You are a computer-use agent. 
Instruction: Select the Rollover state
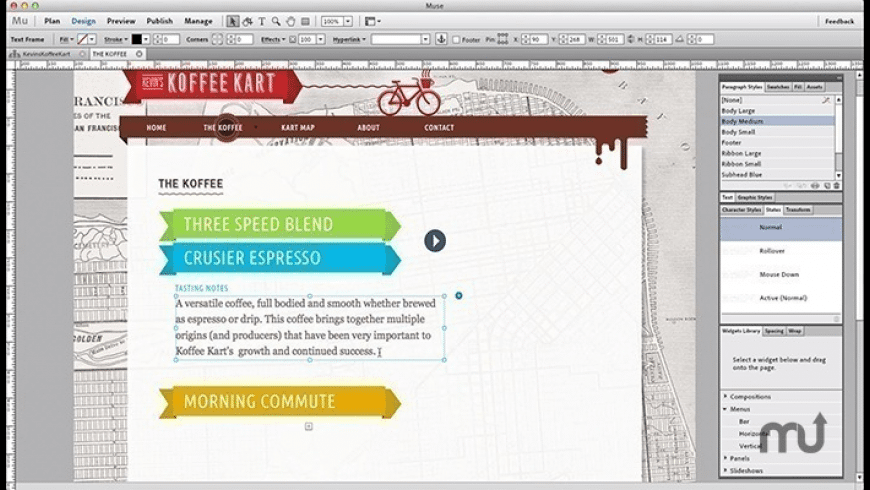click(x=781, y=251)
